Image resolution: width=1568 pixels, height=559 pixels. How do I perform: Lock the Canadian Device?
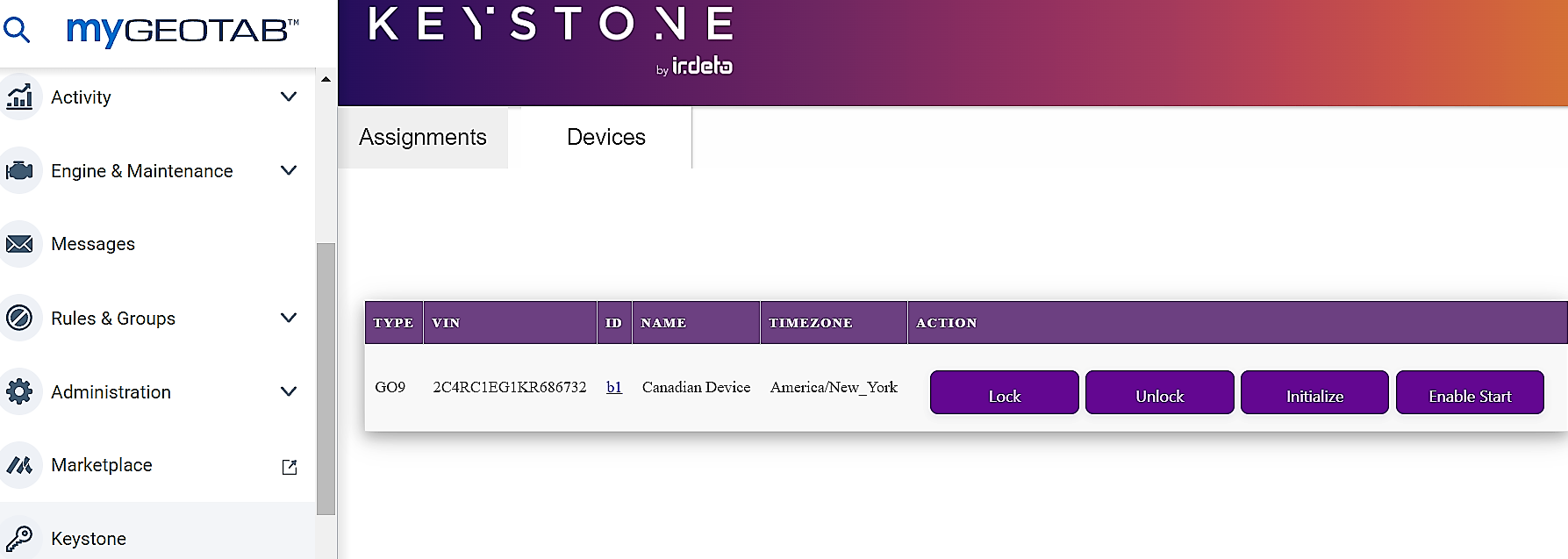[1003, 393]
